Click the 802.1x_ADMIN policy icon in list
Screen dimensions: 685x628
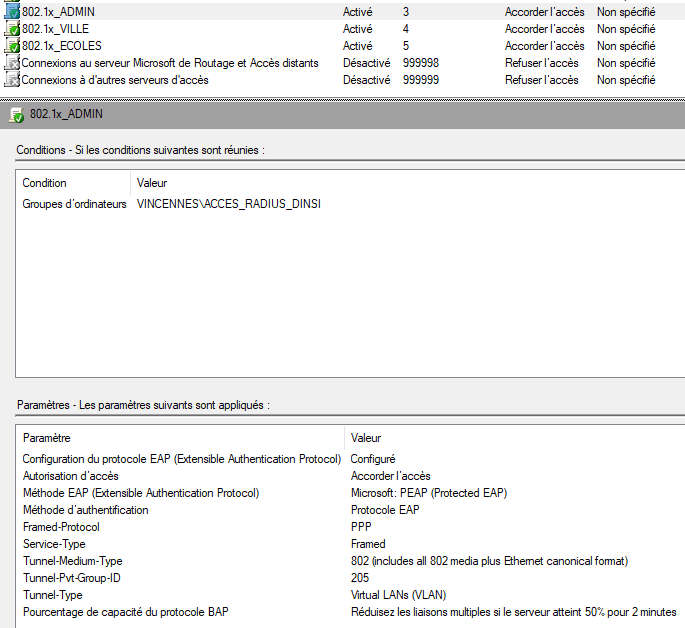12,11
